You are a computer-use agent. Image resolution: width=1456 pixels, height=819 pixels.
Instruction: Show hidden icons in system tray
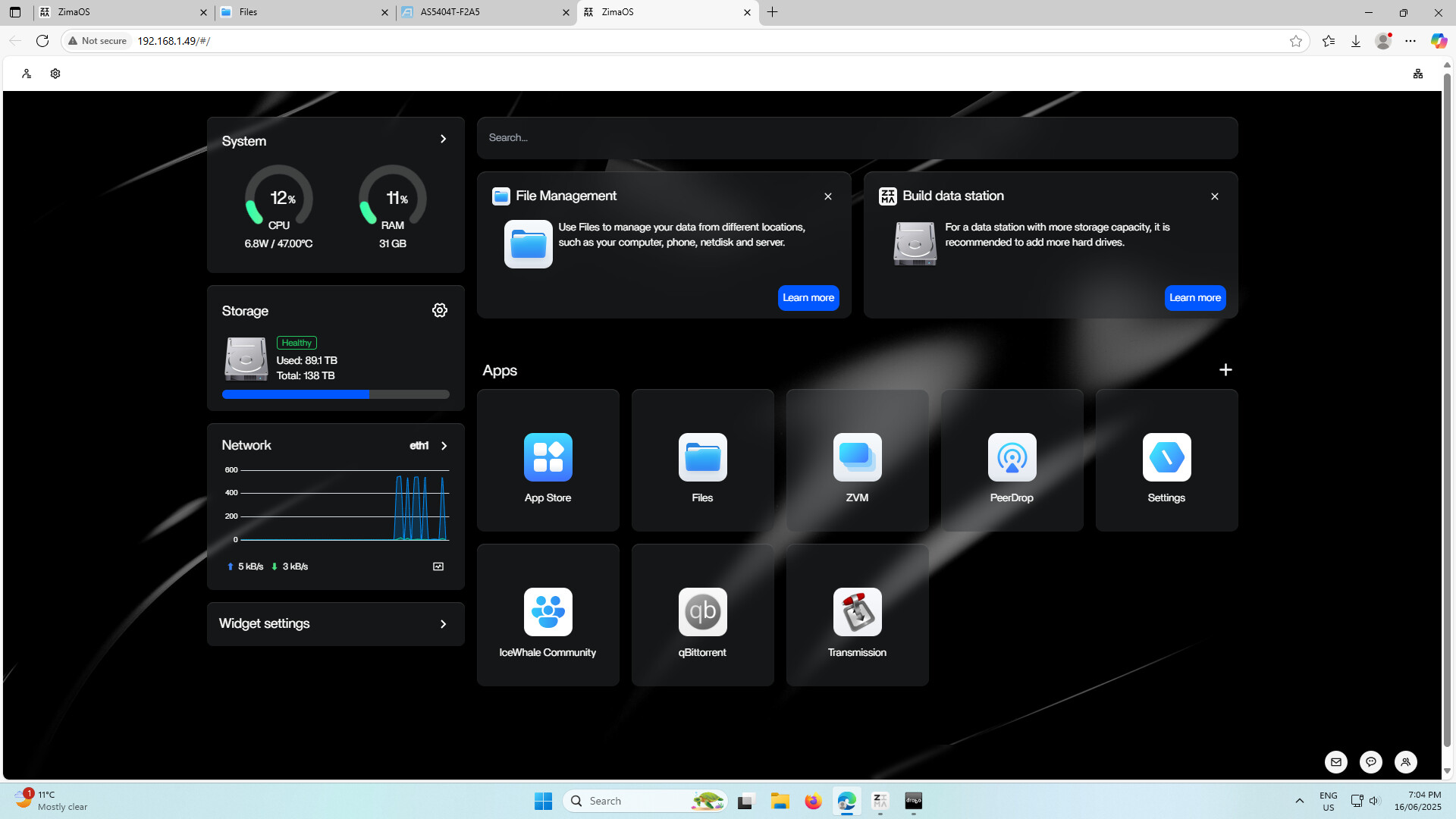[x=1299, y=801]
